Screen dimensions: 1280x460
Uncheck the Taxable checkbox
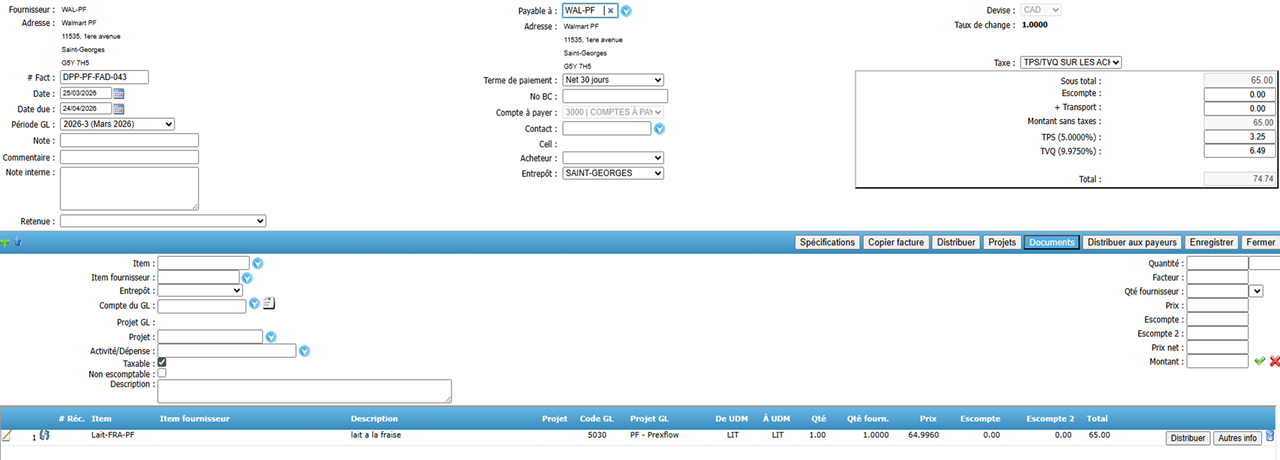pos(162,363)
